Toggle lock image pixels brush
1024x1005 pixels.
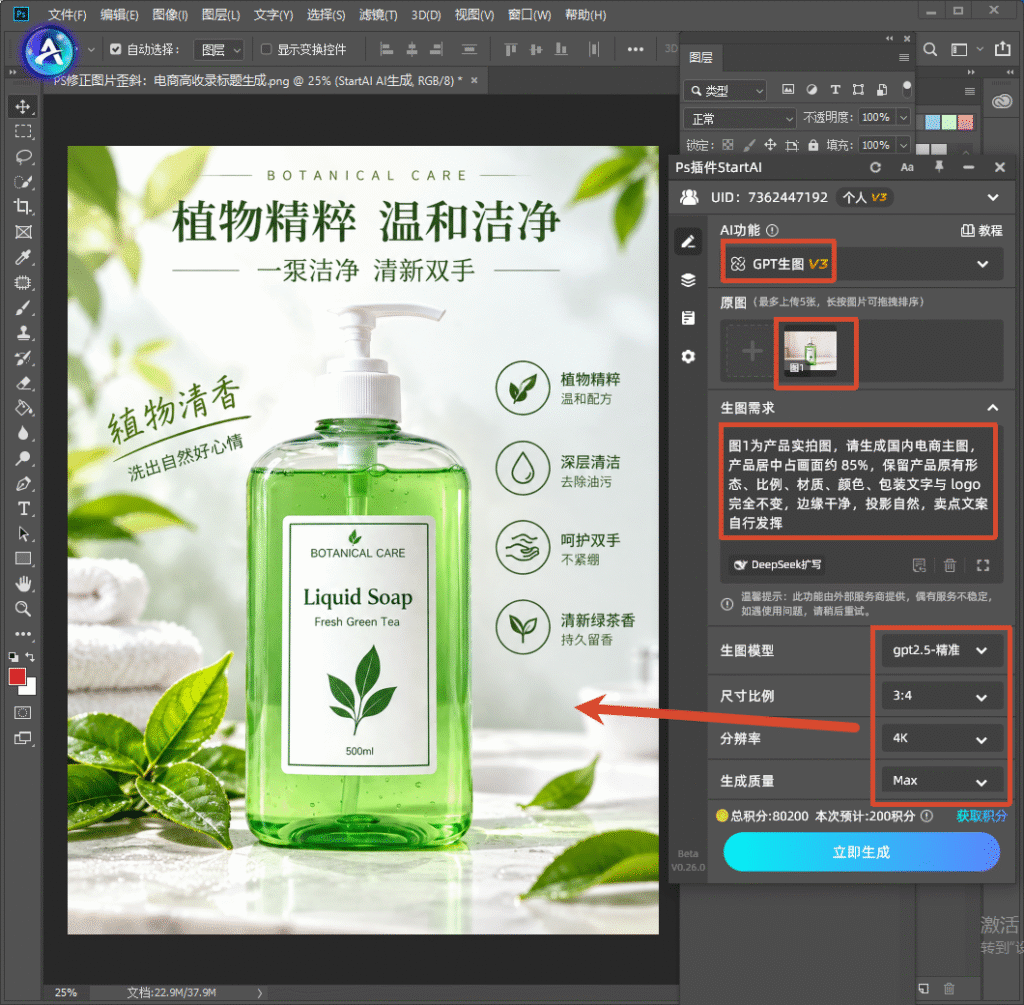pos(749,145)
